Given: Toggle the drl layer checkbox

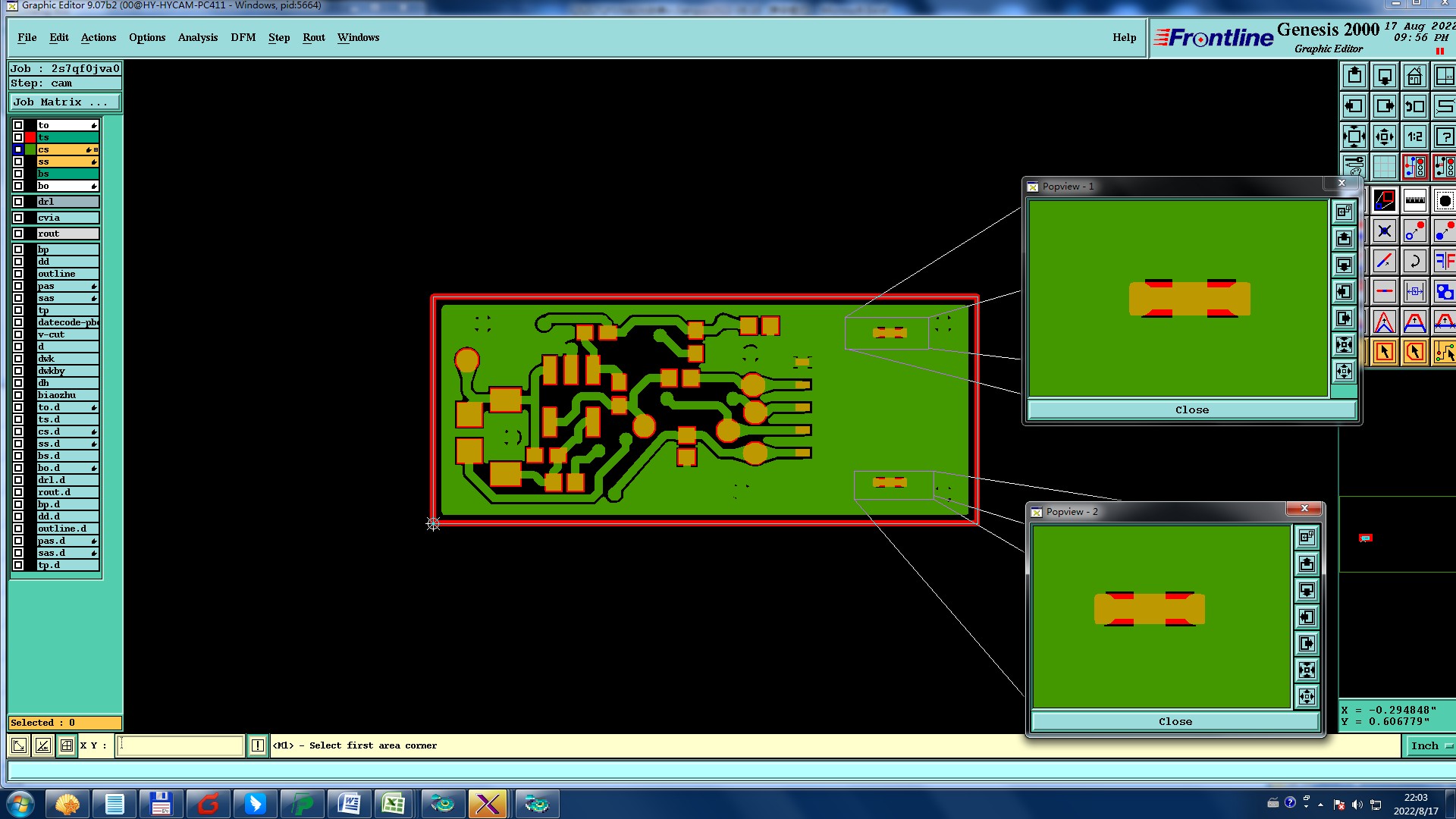Looking at the screenshot, I should click(18, 202).
